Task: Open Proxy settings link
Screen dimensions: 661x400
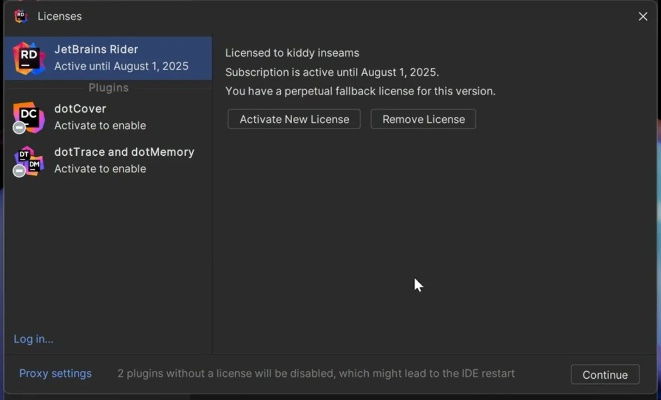Action: [x=56, y=374]
